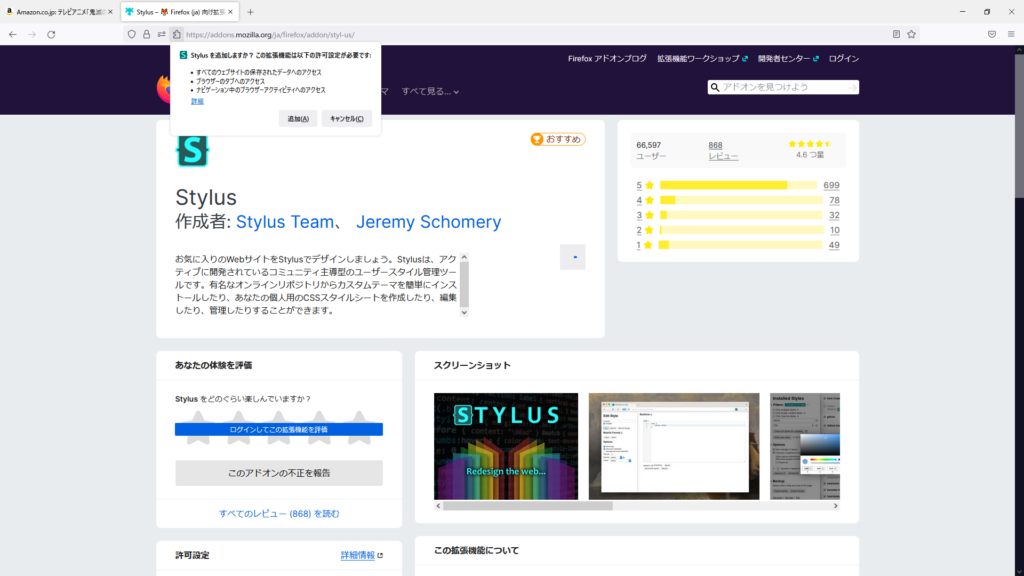The width and height of the screenshot is (1024, 576).
Task: Open a new tab with the plus icon
Action: 250,12
